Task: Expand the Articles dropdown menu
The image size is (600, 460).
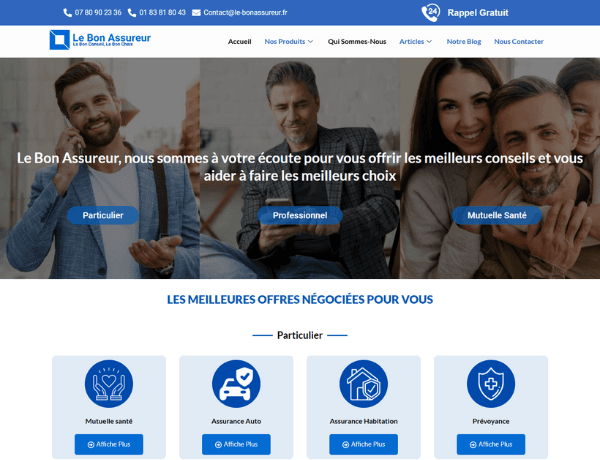Action: [416, 41]
